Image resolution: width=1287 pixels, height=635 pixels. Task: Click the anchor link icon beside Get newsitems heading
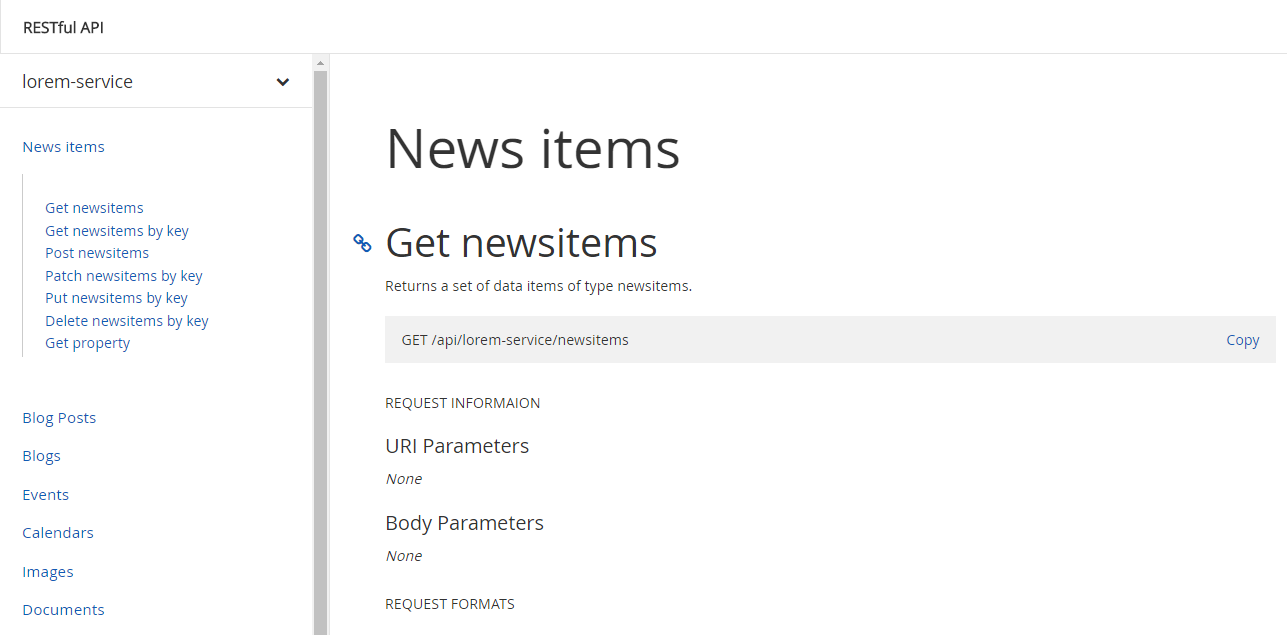(x=361, y=243)
